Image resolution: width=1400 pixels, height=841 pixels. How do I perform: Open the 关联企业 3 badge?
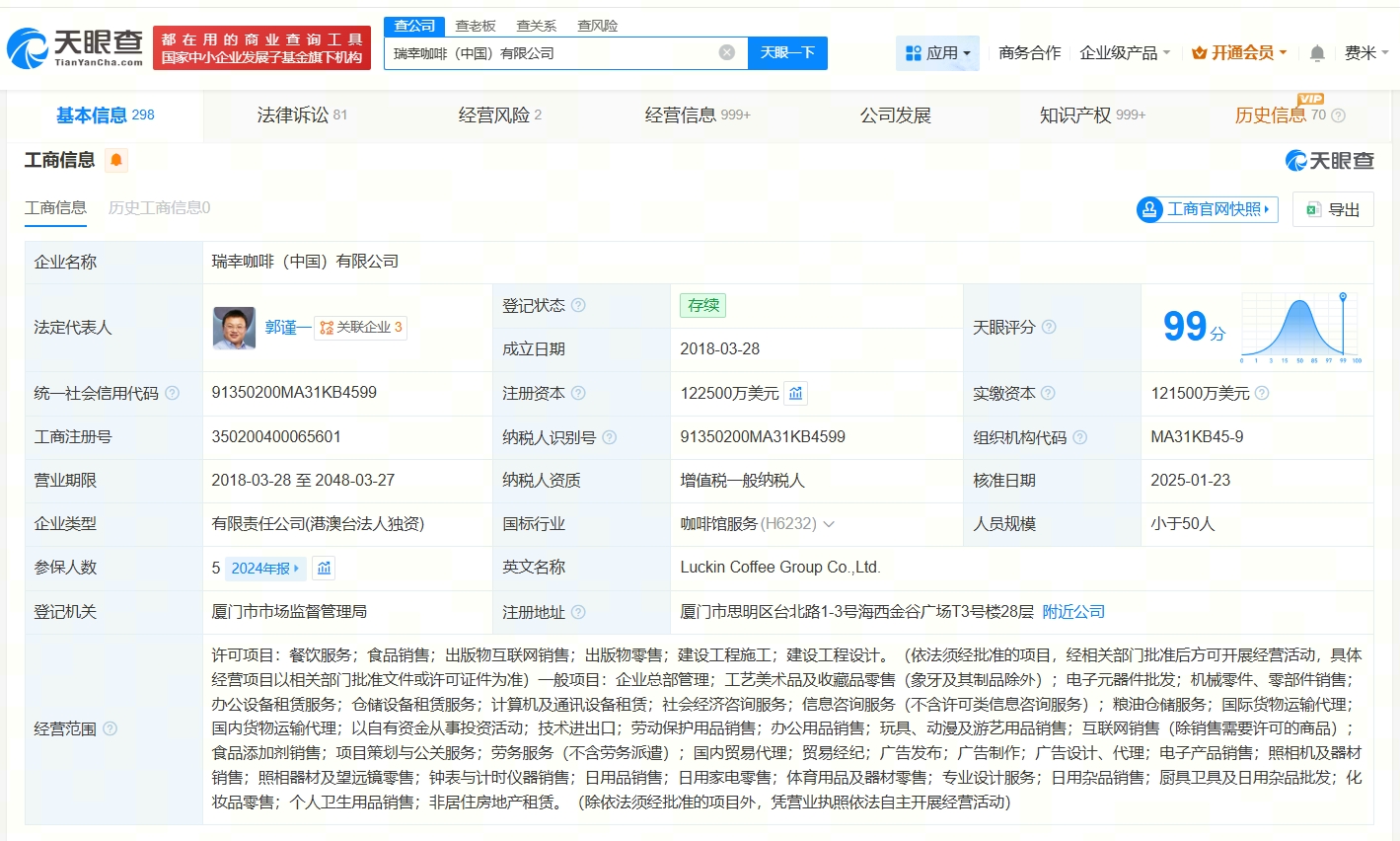pos(360,327)
